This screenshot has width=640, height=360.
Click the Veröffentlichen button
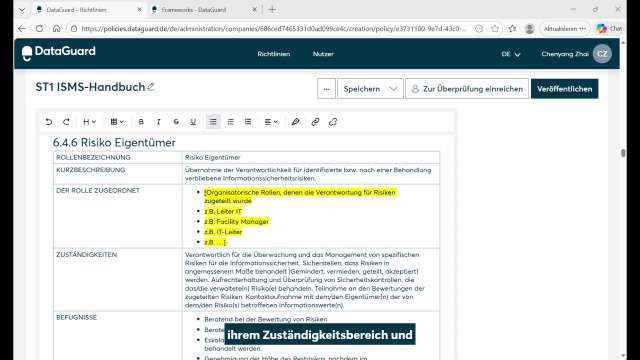point(564,89)
